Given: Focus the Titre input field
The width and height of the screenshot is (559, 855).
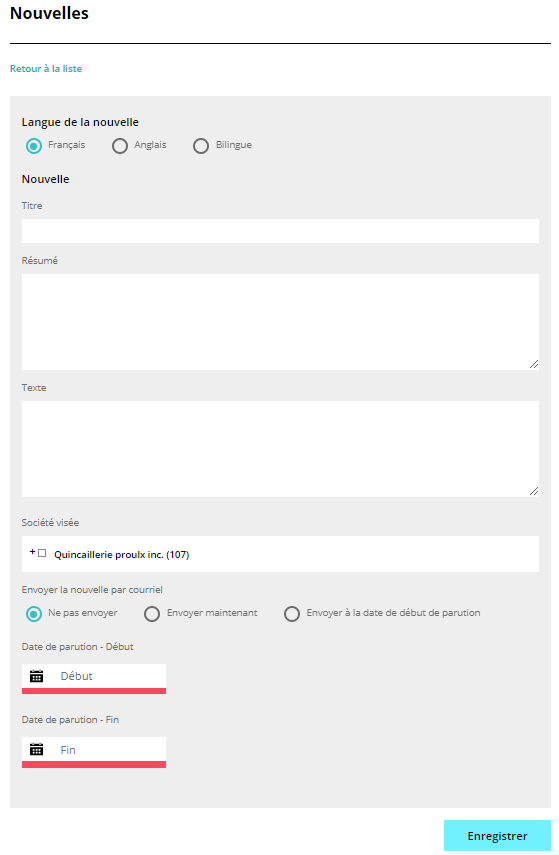Looking at the screenshot, I should 280,231.
